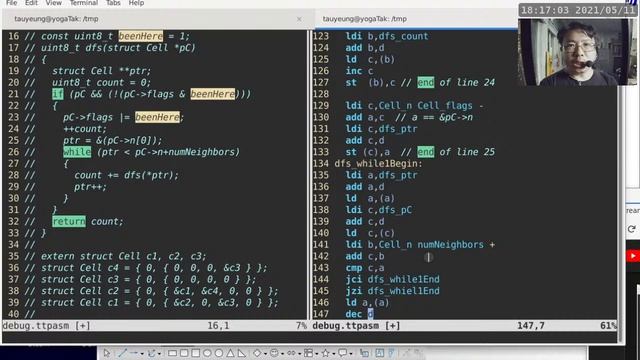Pick the Line with arrow tool
The width and height of the screenshot is (640, 360).
tap(134, 353)
